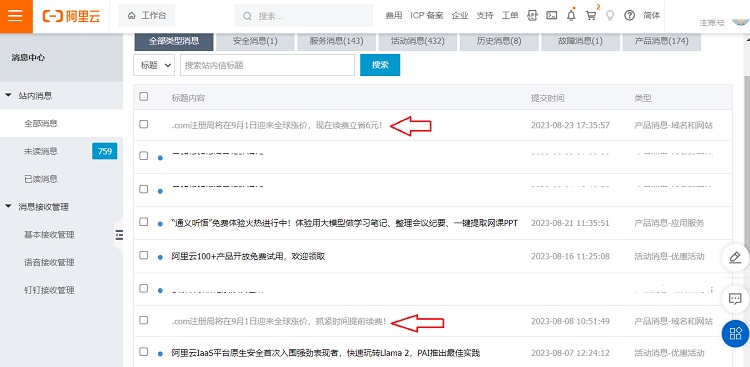Viewport: 750px width, 367px height.
Task: Open the notification bell
Action: tap(571, 15)
